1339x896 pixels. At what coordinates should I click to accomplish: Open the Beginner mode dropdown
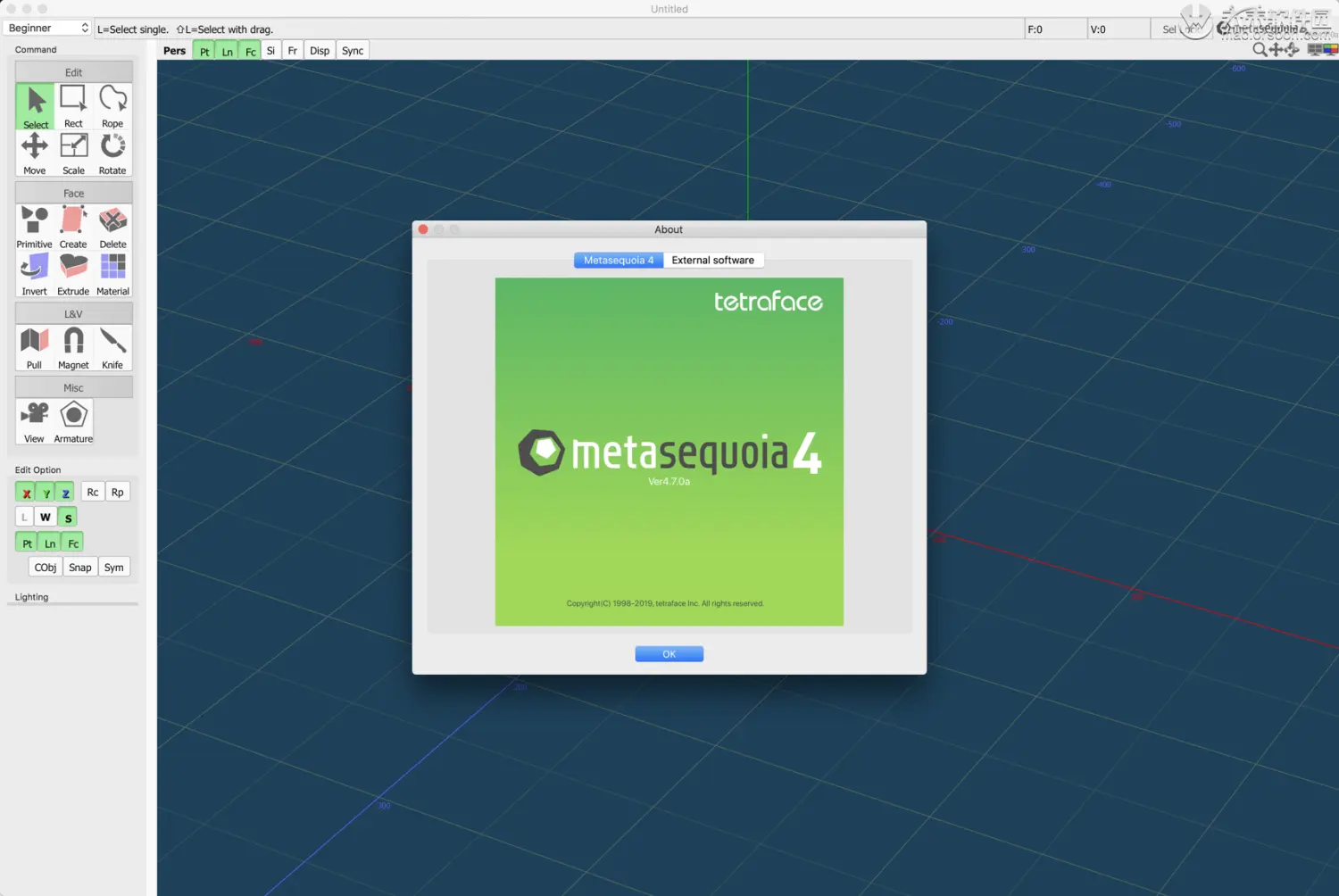(48, 29)
